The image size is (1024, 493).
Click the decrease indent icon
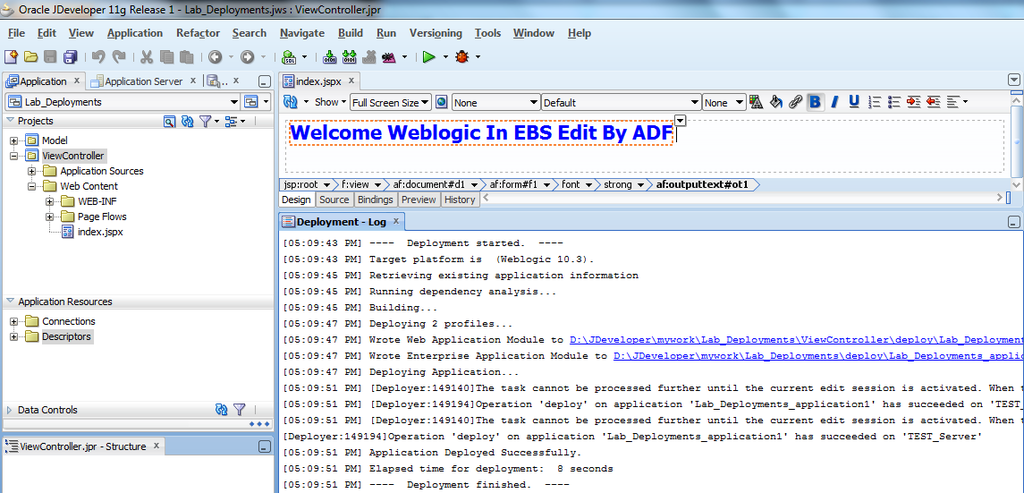pyautogui.click(x=933, y=102)
